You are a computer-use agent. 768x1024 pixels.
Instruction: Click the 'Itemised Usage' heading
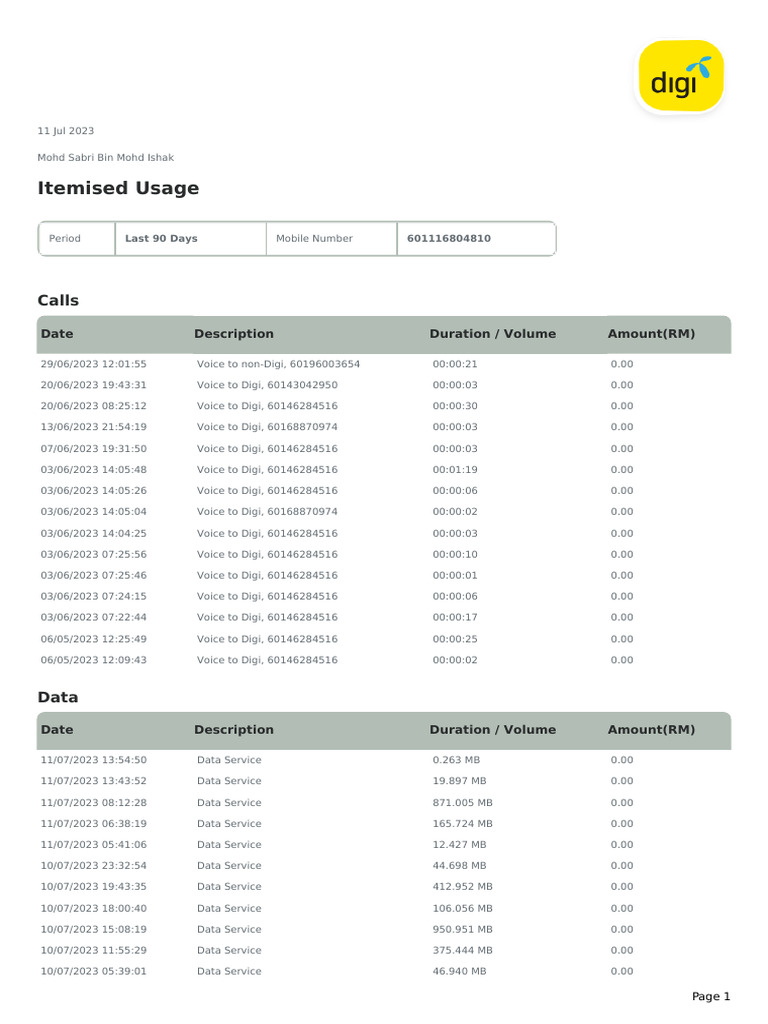tap(118, 188)
